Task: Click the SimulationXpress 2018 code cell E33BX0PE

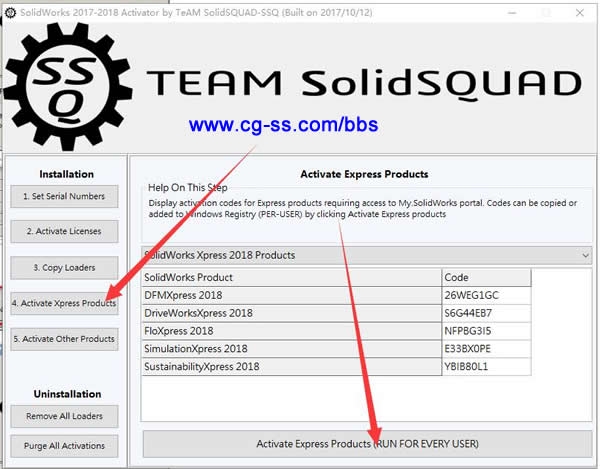Action: [486, 348]
